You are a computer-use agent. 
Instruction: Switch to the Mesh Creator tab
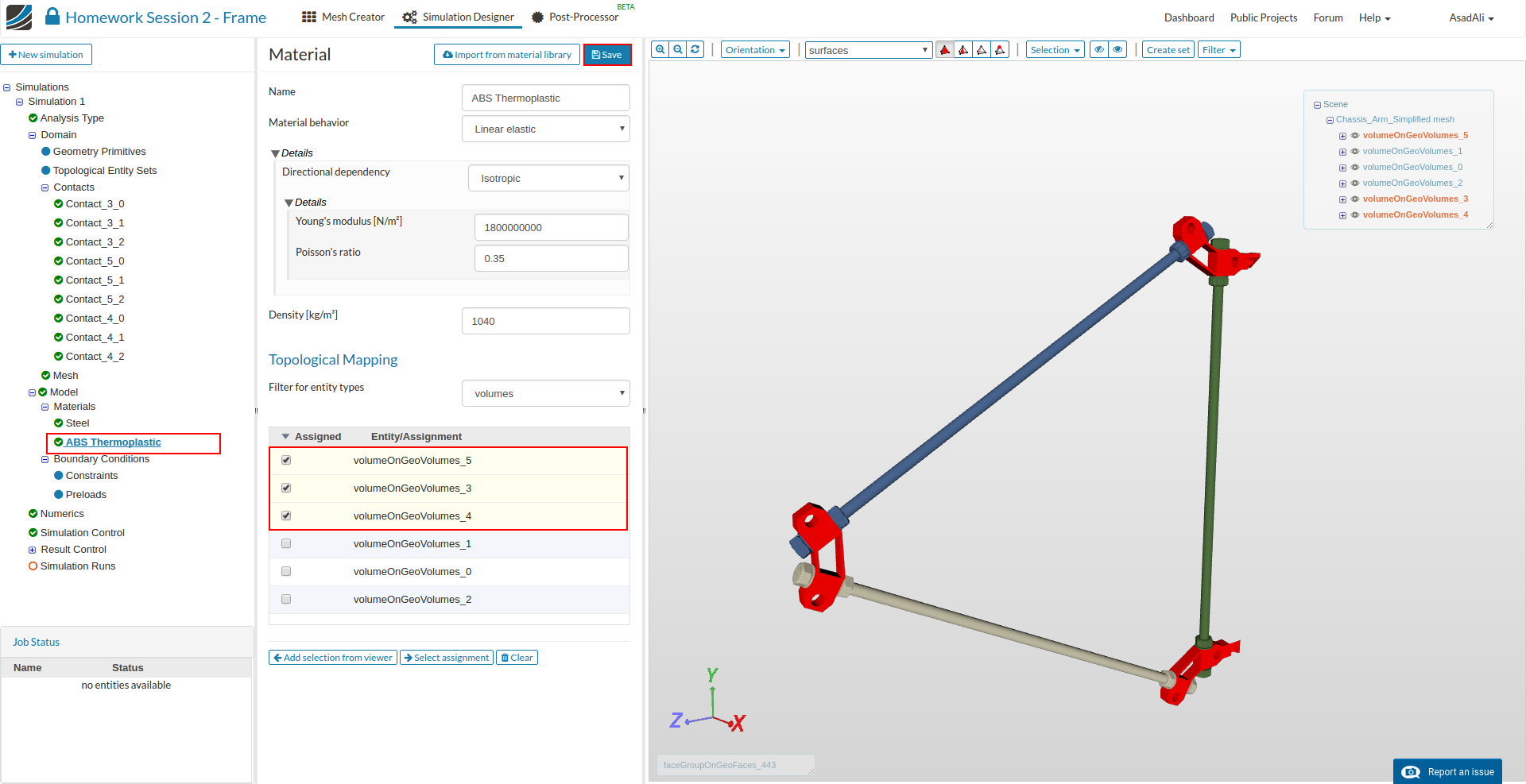coord(343,17)
